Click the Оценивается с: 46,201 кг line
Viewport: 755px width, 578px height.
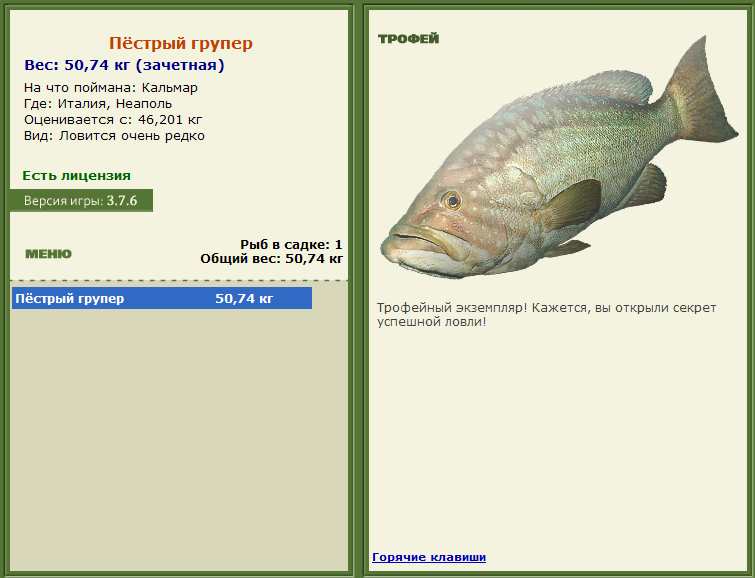pyautogui.click(x=113, y=119)
